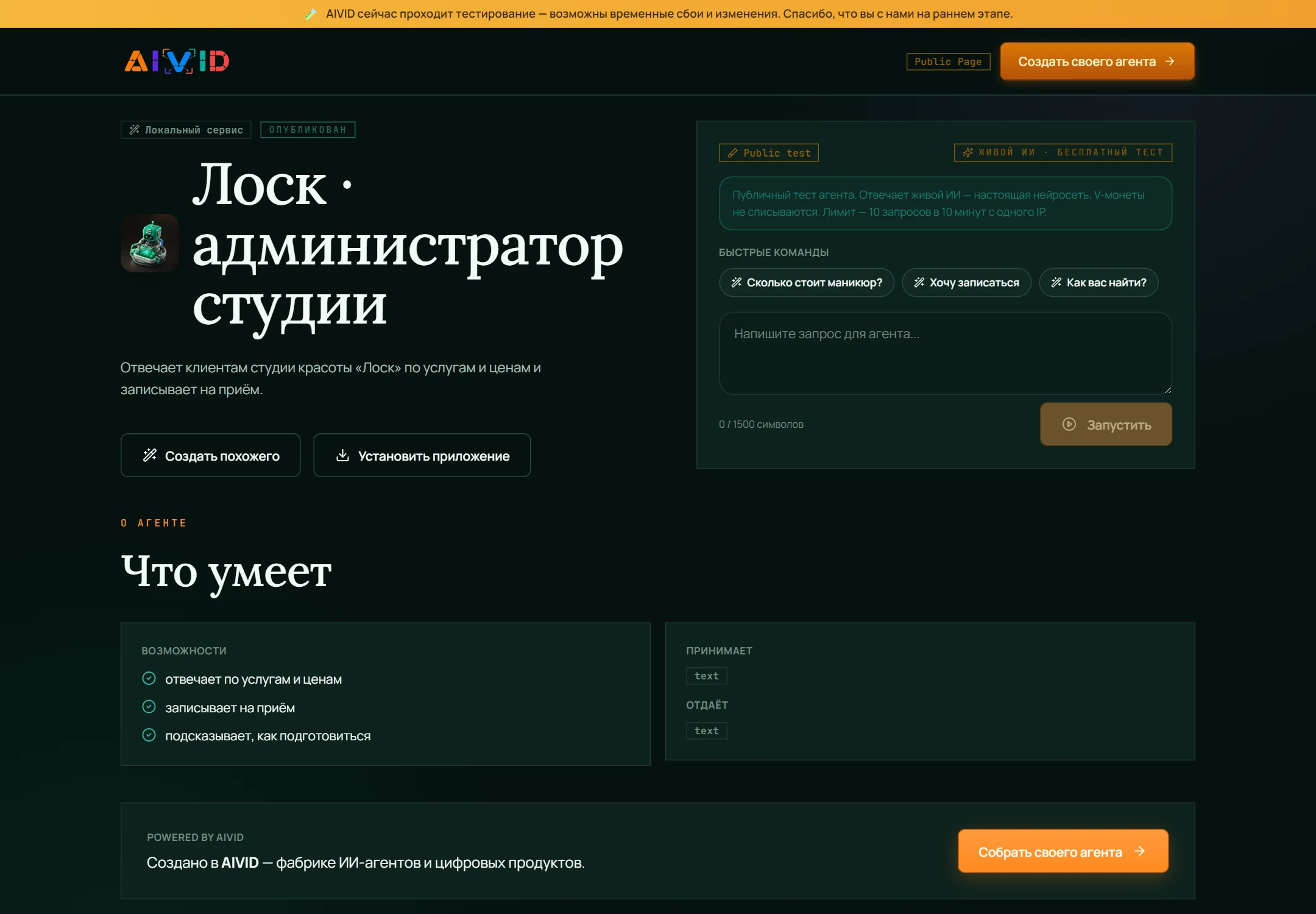Click the БЫСТРЫЕ КОМАНДЫ label

pyautogui.click(x=774, y=253)
